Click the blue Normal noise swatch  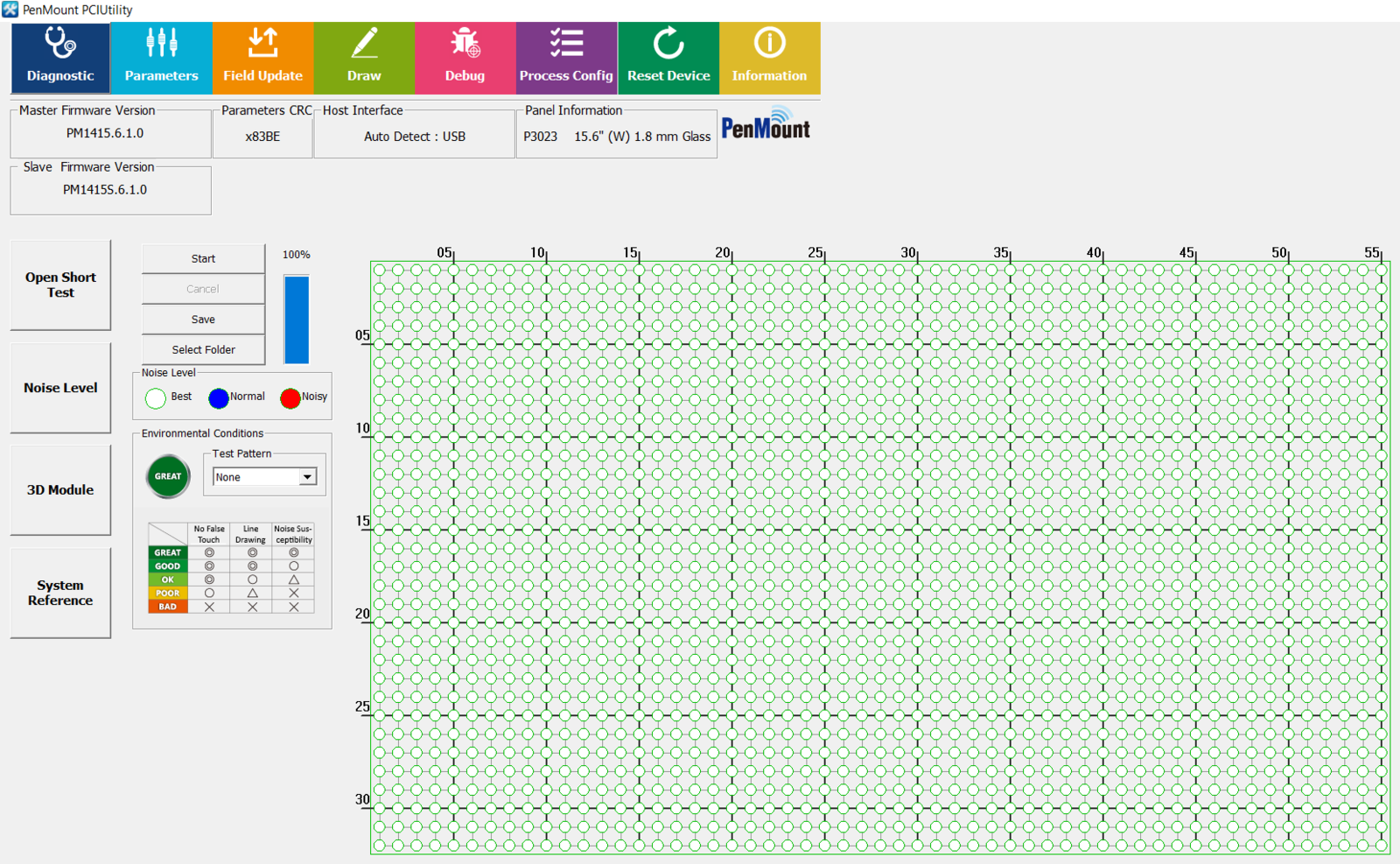219,398
